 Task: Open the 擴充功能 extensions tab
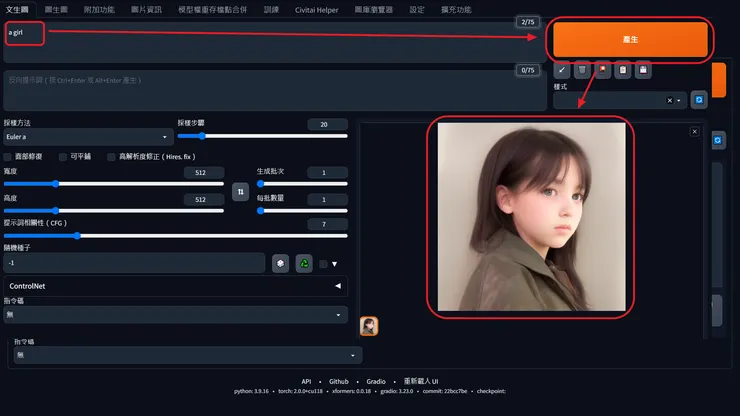click(x=456, y=9)
